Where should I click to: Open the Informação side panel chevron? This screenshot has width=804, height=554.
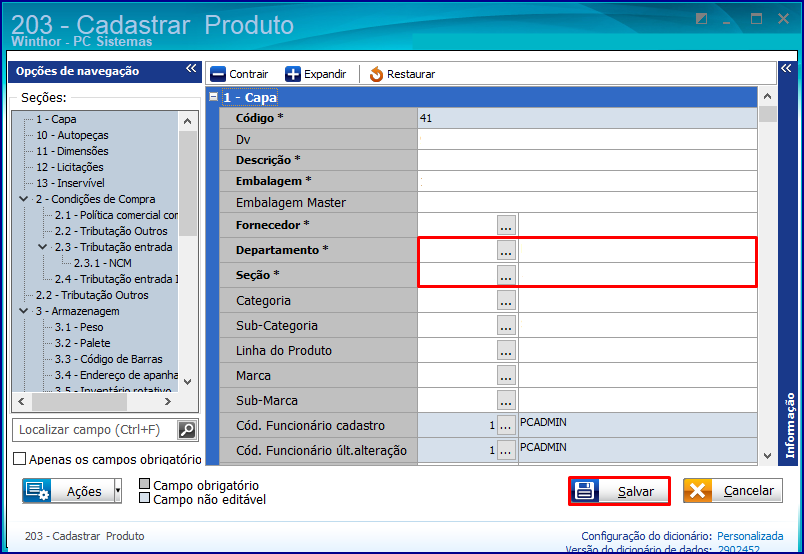coord(786,68)
